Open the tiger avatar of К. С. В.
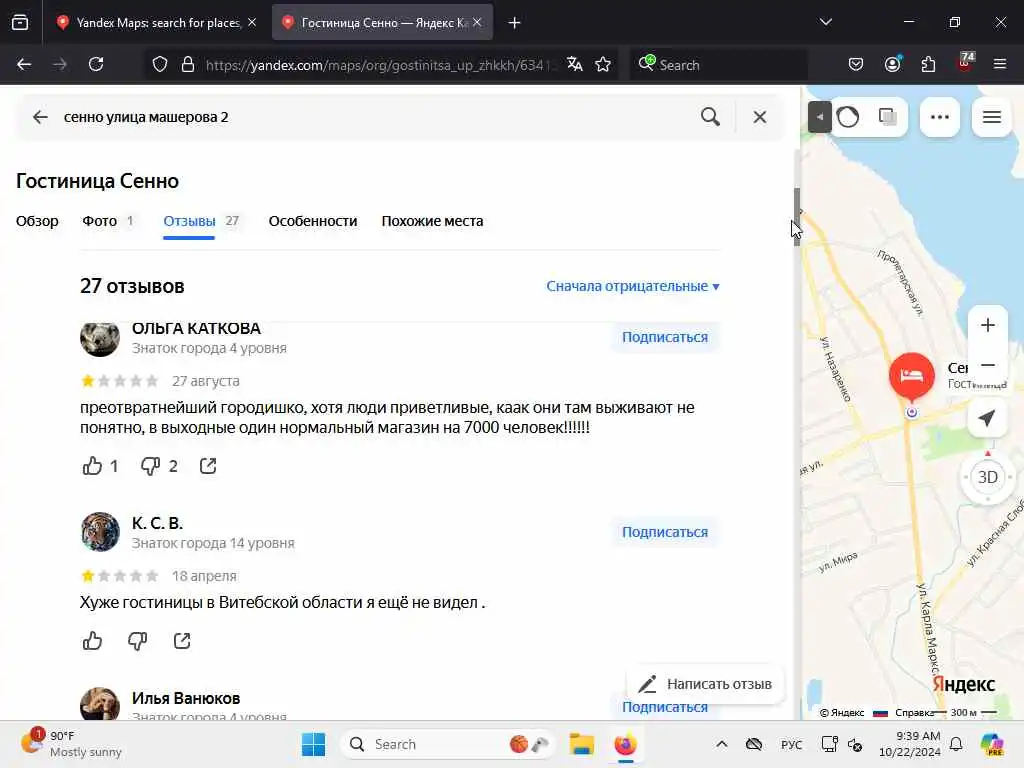Image resolution: width=1024 pixels, height=768 pixels. (100, 532)
